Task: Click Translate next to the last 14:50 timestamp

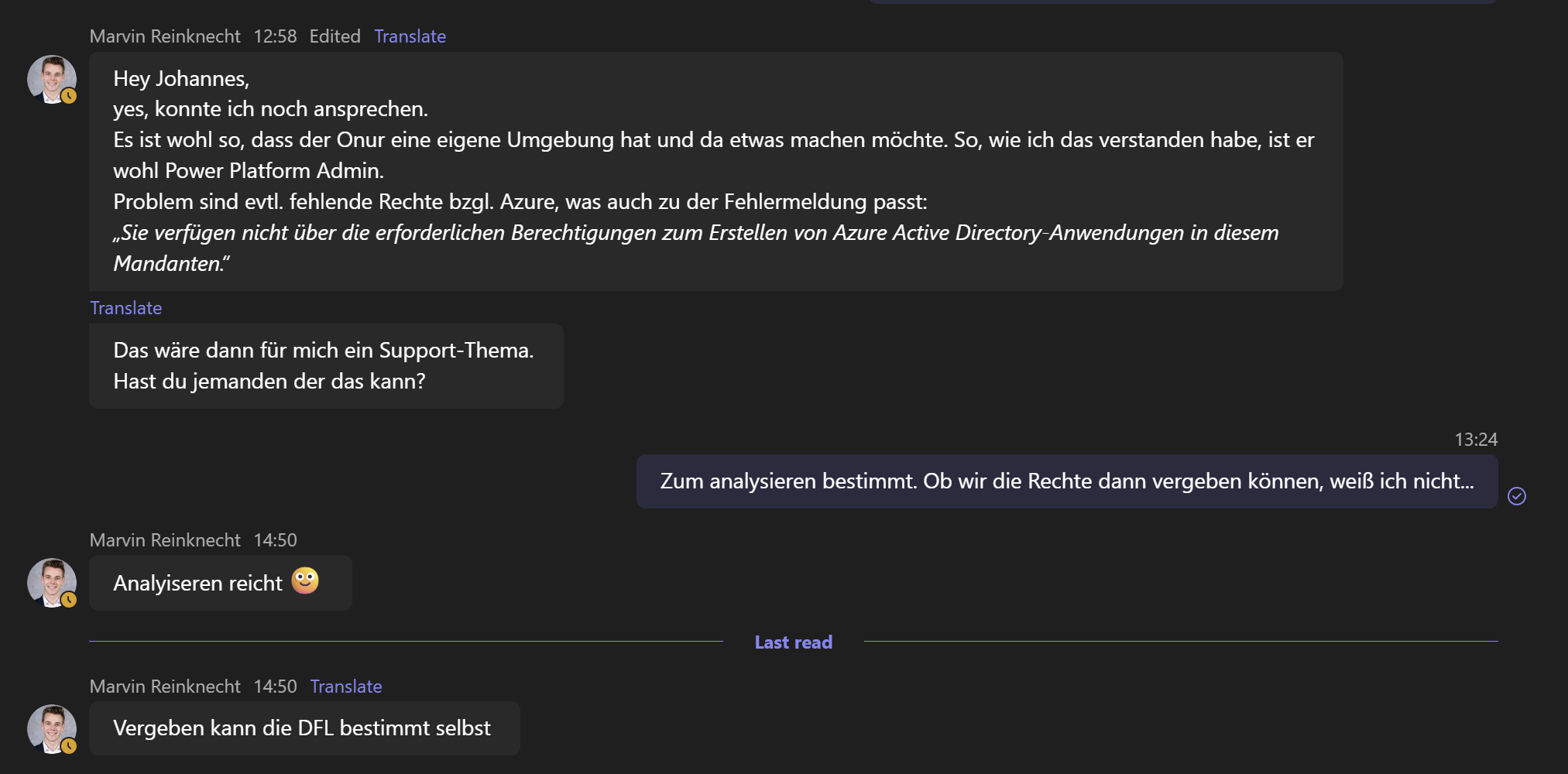Action: (x=345, y=687)
